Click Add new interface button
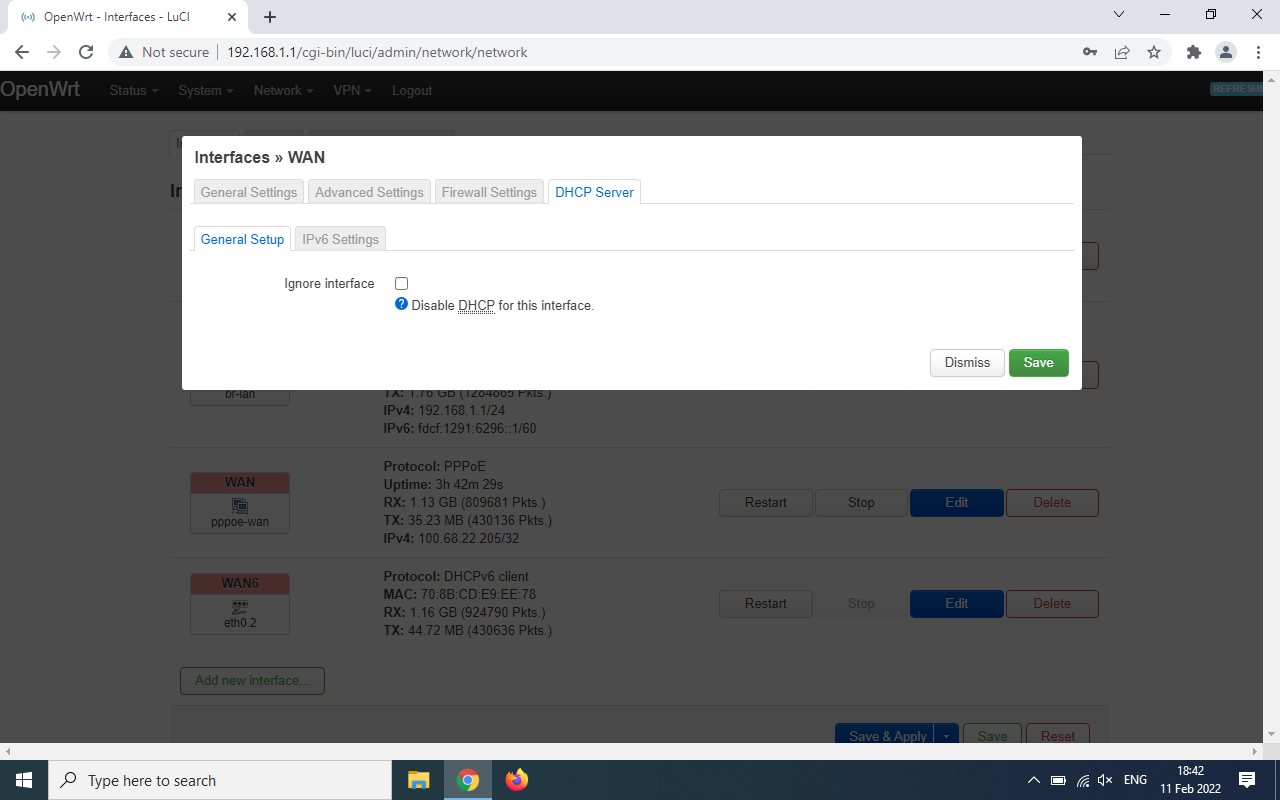The image size is (1280, 800). tap(252, 681)
